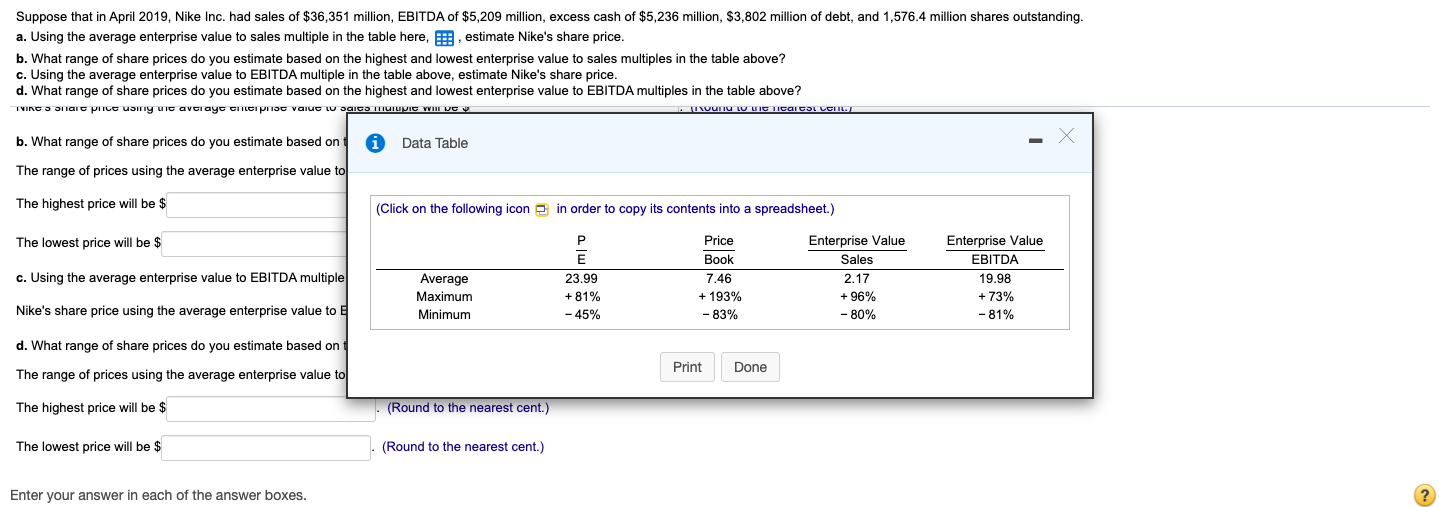Click the average EV/EBITDA value 19.98

(995, 279)
